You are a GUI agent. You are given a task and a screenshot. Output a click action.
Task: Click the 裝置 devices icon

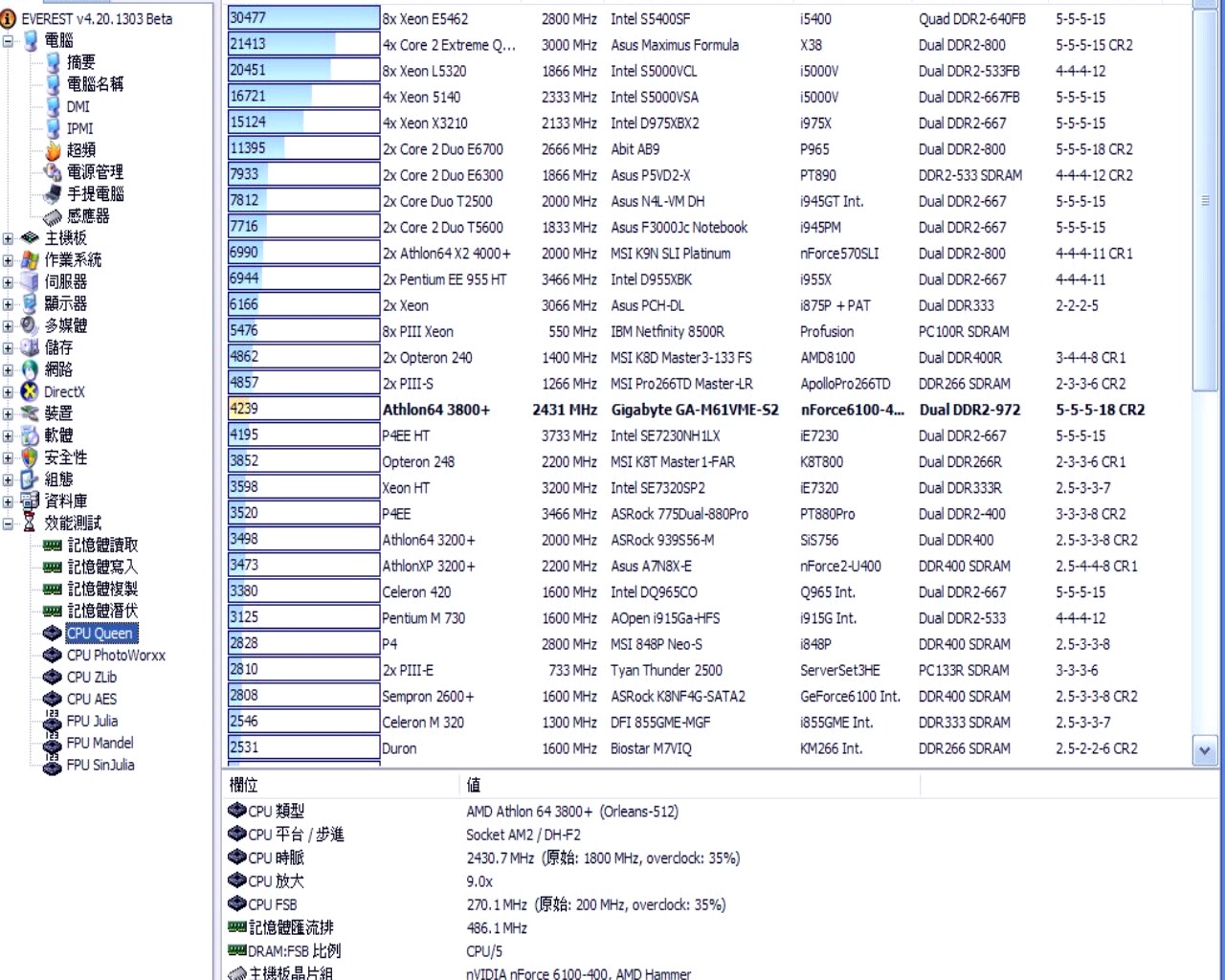coord(31,413)
